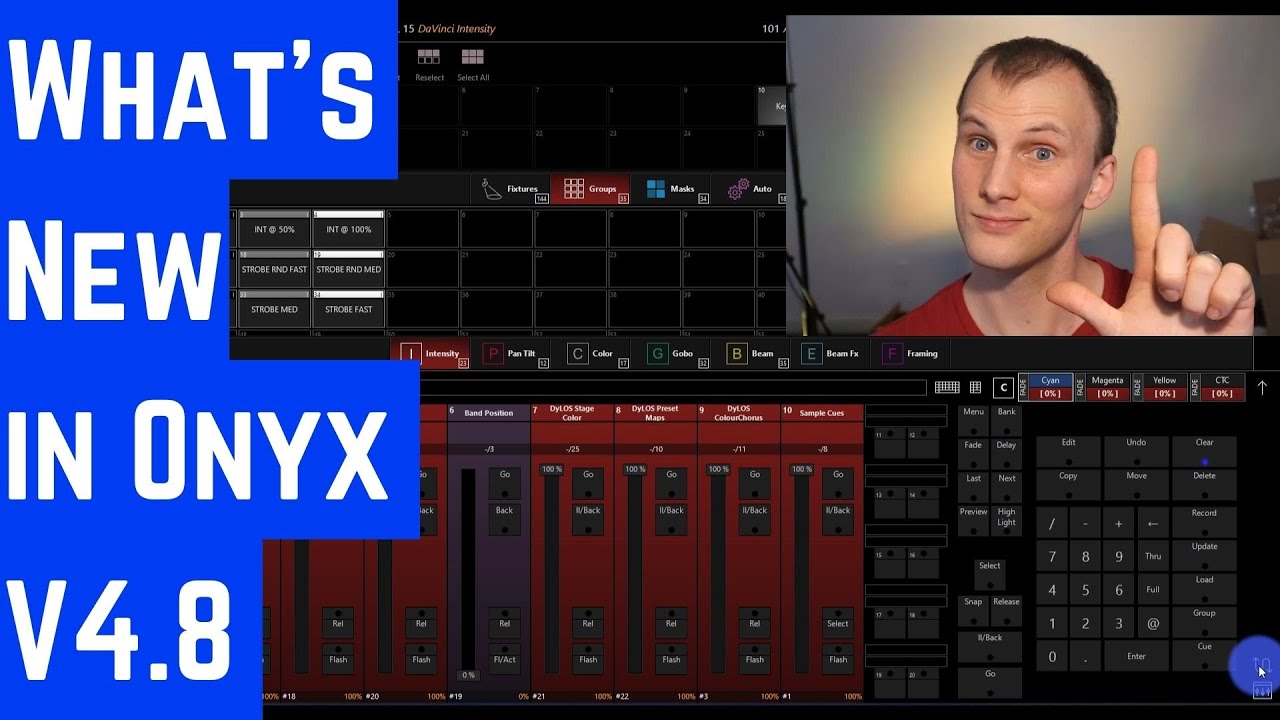
Task: Click the C color channel button
Action: pos(1003,387)
